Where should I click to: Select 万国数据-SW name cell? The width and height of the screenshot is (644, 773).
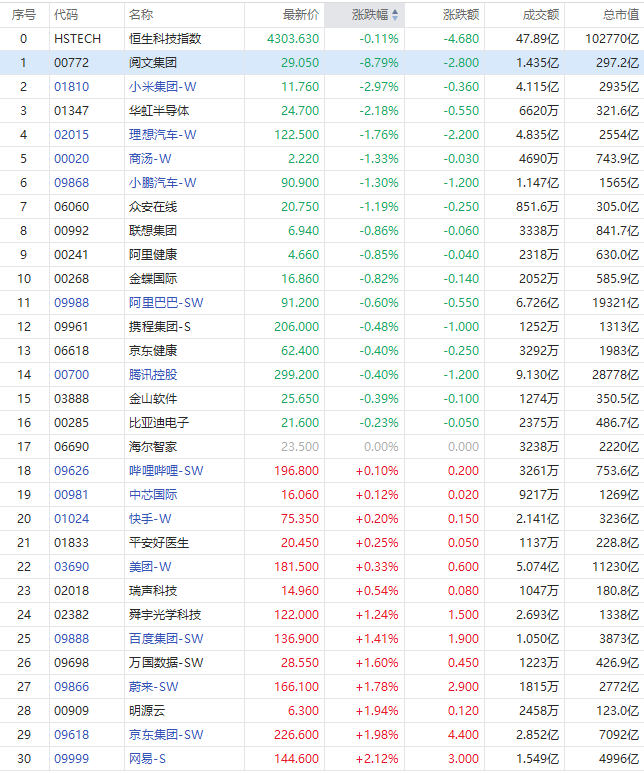tap(166, 663)
